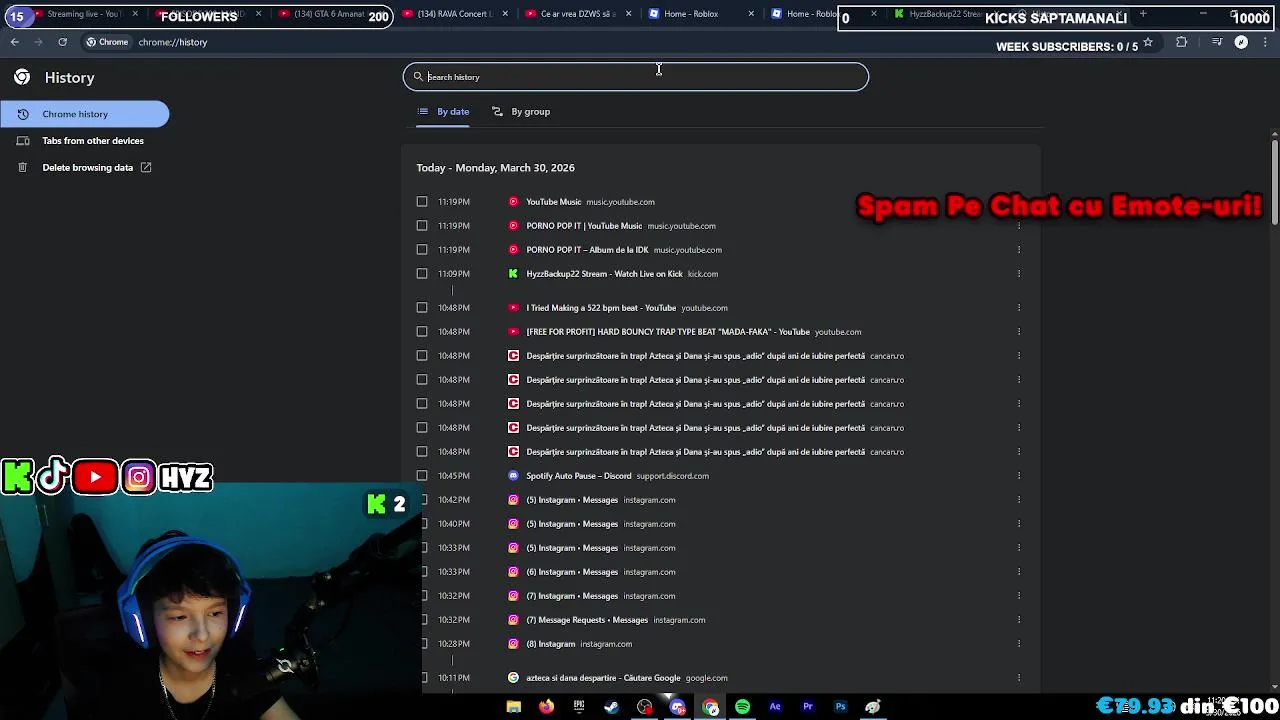The width and height of the screenshot is (1280, 720).
Task: Check the 522 bpm beat YouTube entry
Action: tap(422, 308)
